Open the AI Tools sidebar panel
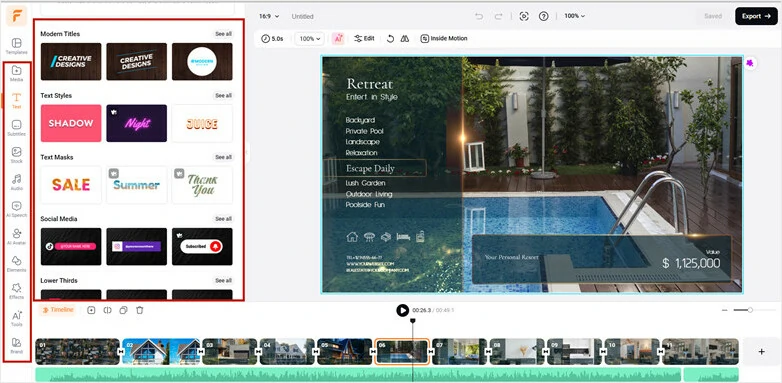782x383 pixels. coord(16,318)
